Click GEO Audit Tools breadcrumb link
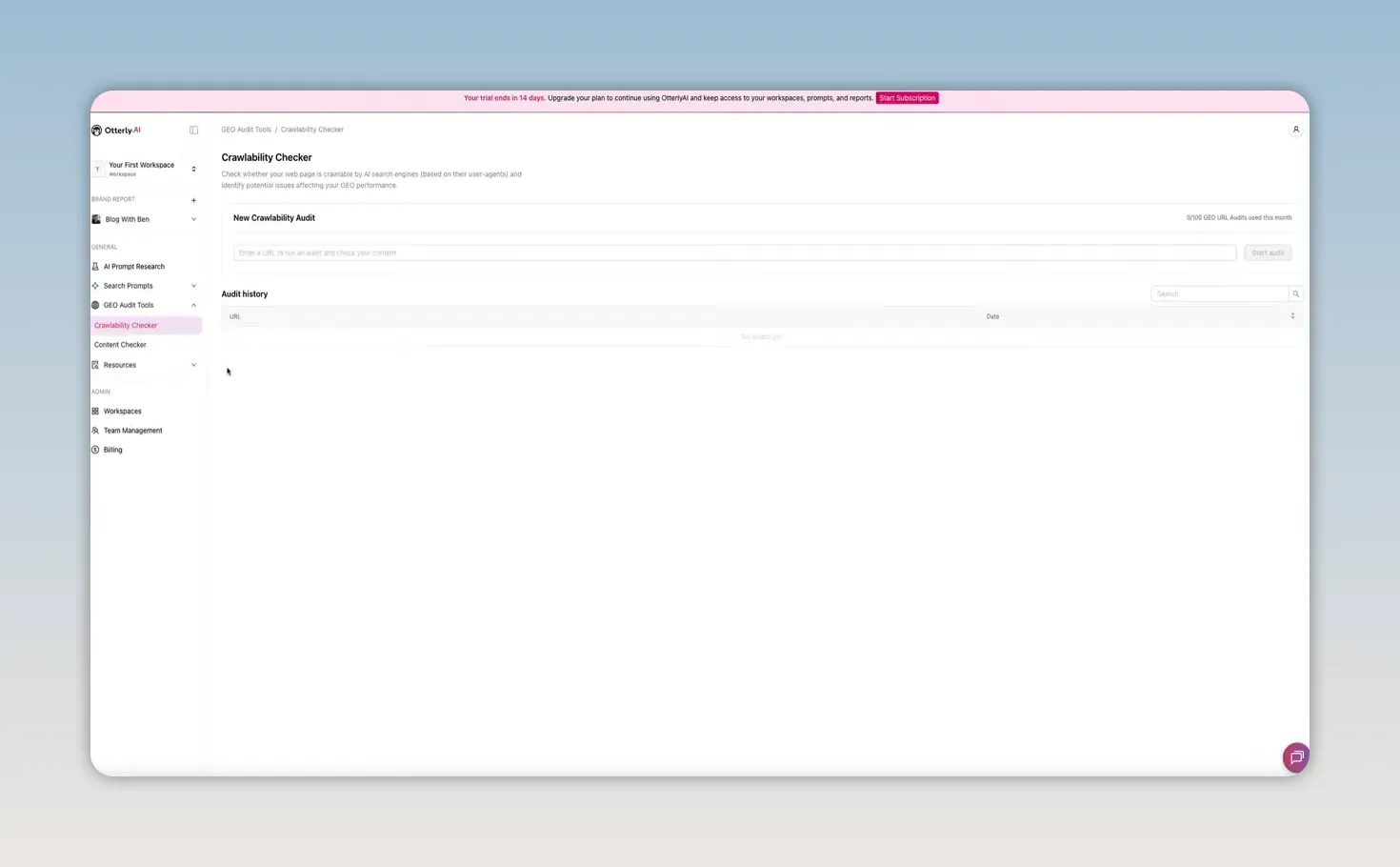The width and height of the screenshot is (1400, 867). 247,130
